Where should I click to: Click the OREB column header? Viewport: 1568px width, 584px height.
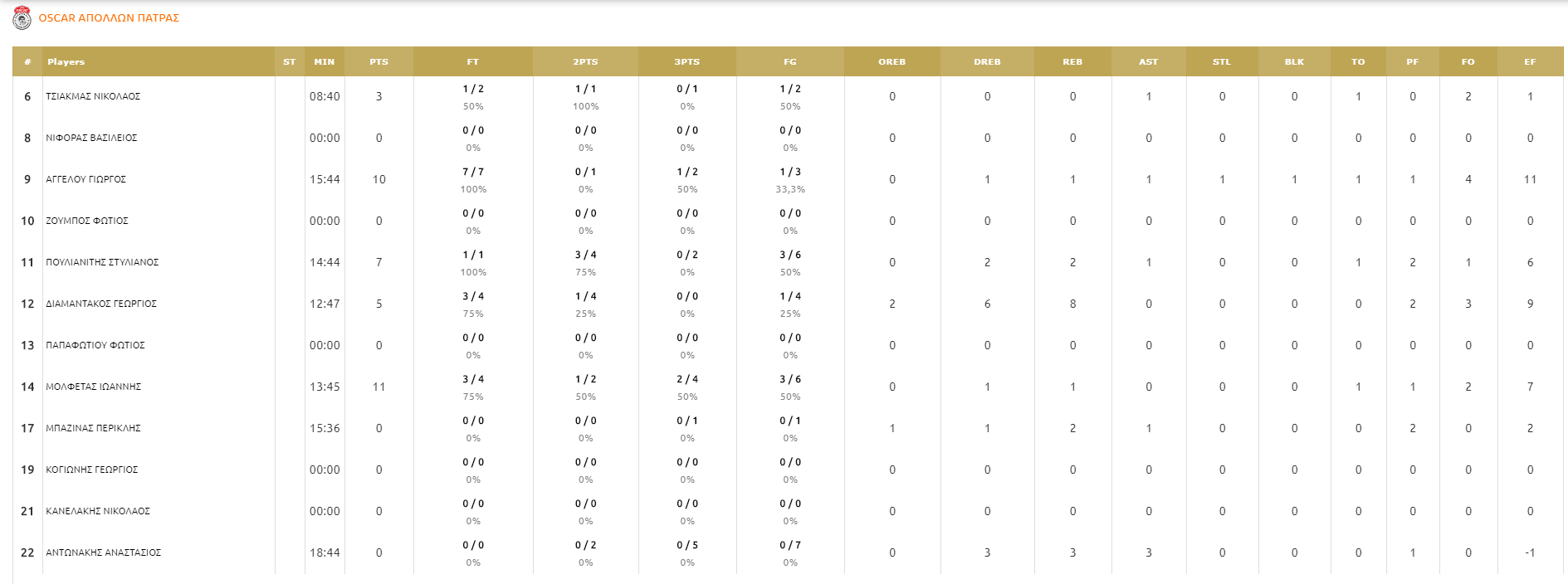coord(892,61)
